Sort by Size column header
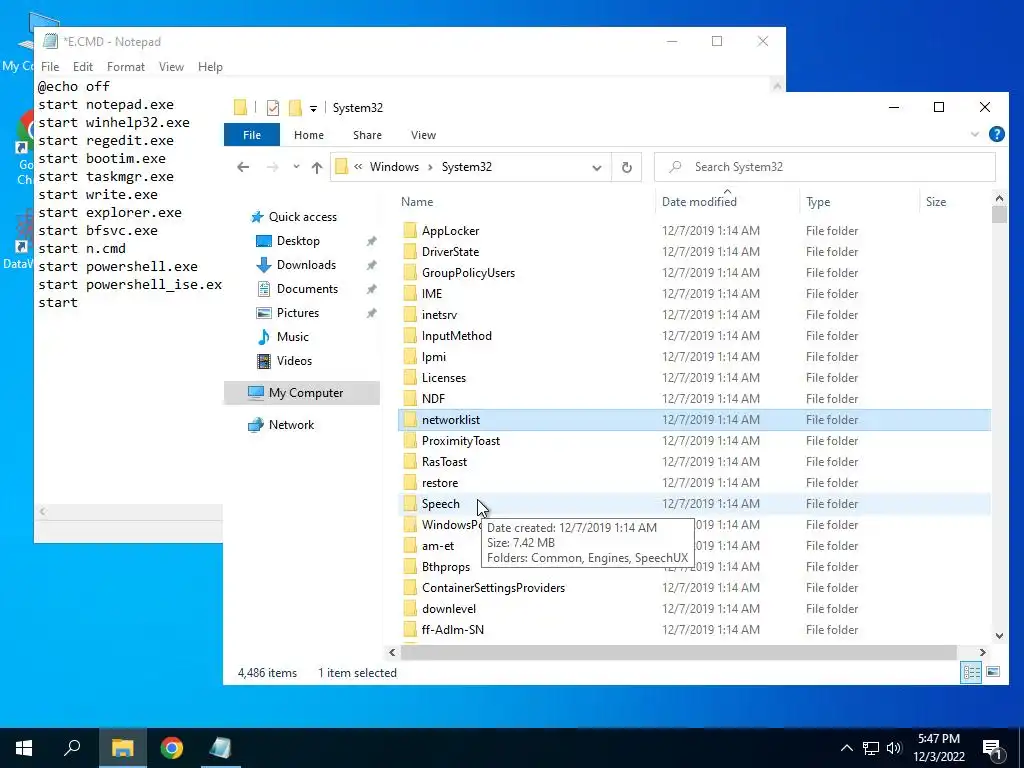The image size is (1024, 768). [x=954, y=202]
